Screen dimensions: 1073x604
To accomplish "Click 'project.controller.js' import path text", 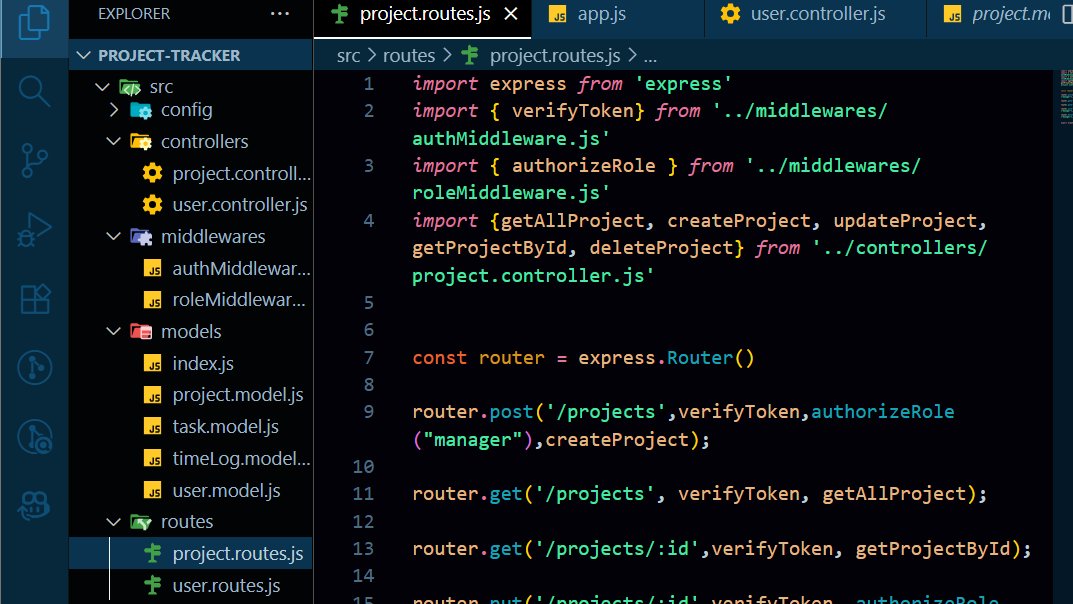I will [528, 276].
